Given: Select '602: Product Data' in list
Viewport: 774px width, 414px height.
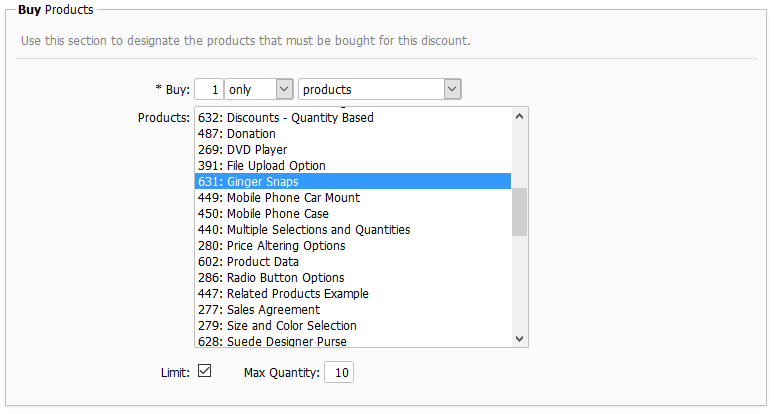Looking at the screenshot, I should click(x=248, y=262).
